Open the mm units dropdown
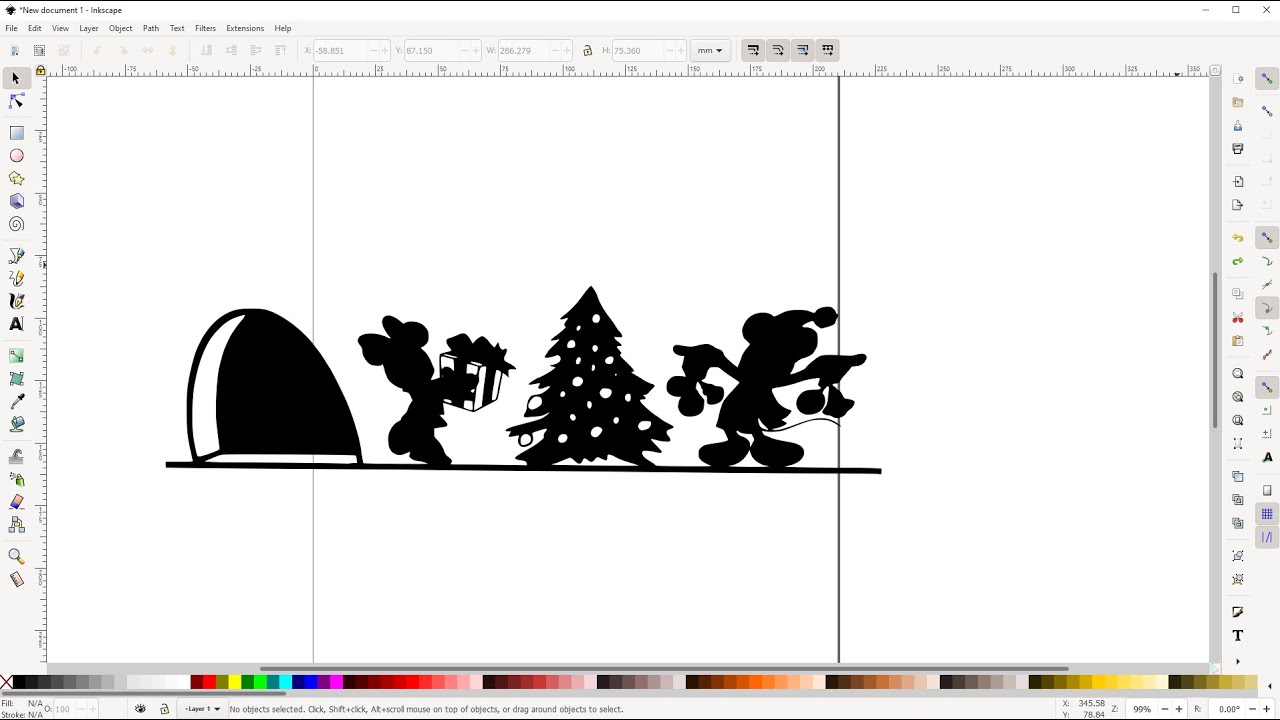The height and width of the screenshot is (720, 1280). point(710,50)
